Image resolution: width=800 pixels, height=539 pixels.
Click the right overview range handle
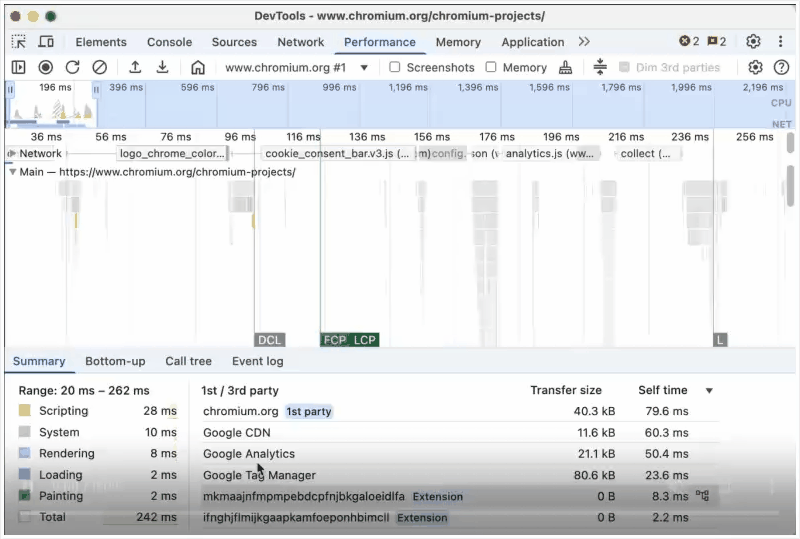pos(96,90)
